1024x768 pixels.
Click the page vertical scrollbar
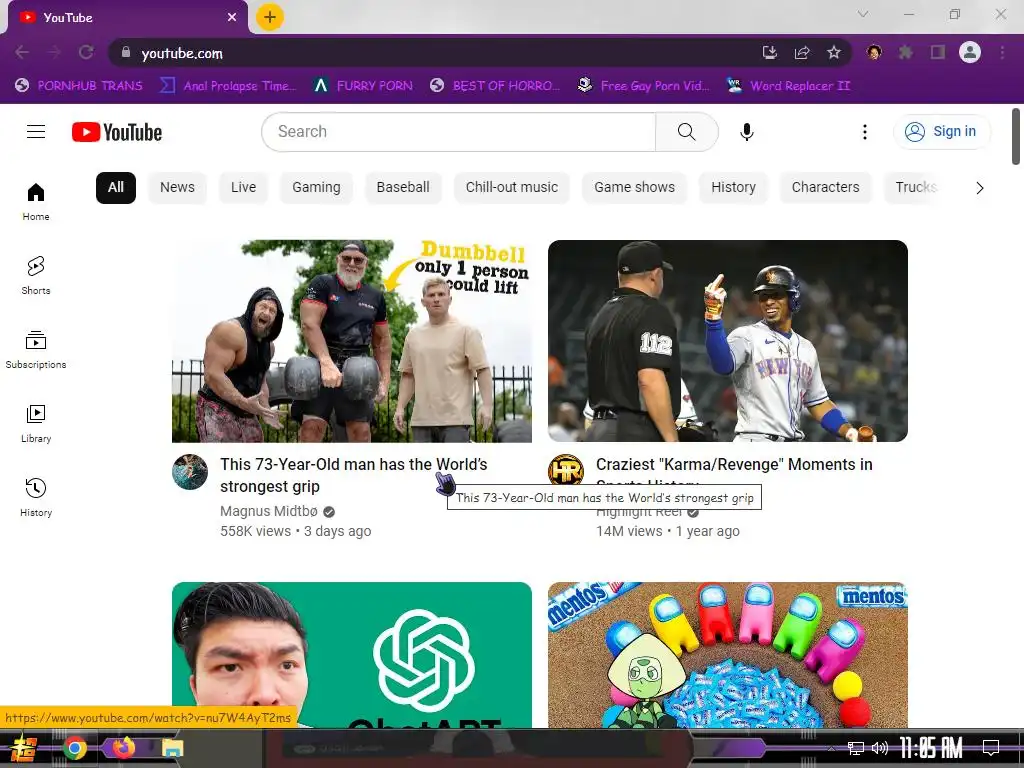[x=1016, y=136]
